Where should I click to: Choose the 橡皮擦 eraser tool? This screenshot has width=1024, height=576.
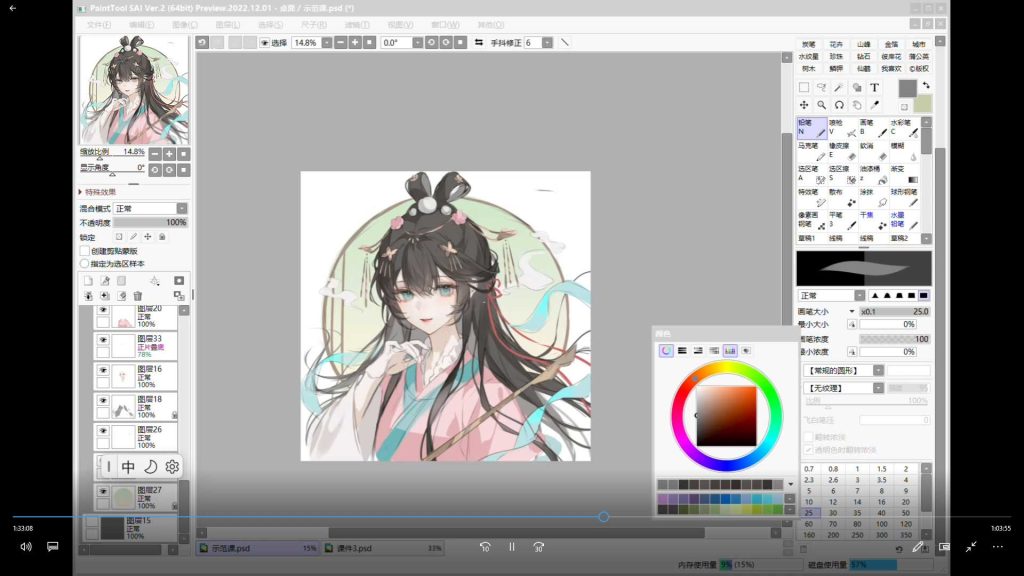pos(842,151)
